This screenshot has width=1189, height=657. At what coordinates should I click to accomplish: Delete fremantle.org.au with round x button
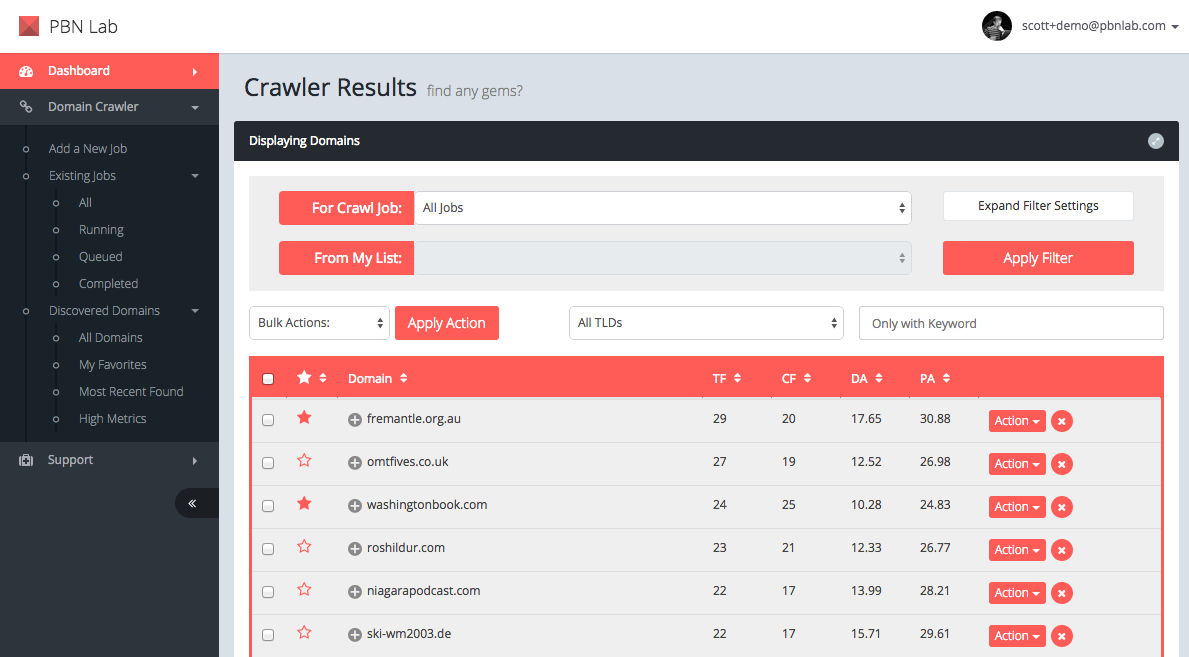[1062, 421]
